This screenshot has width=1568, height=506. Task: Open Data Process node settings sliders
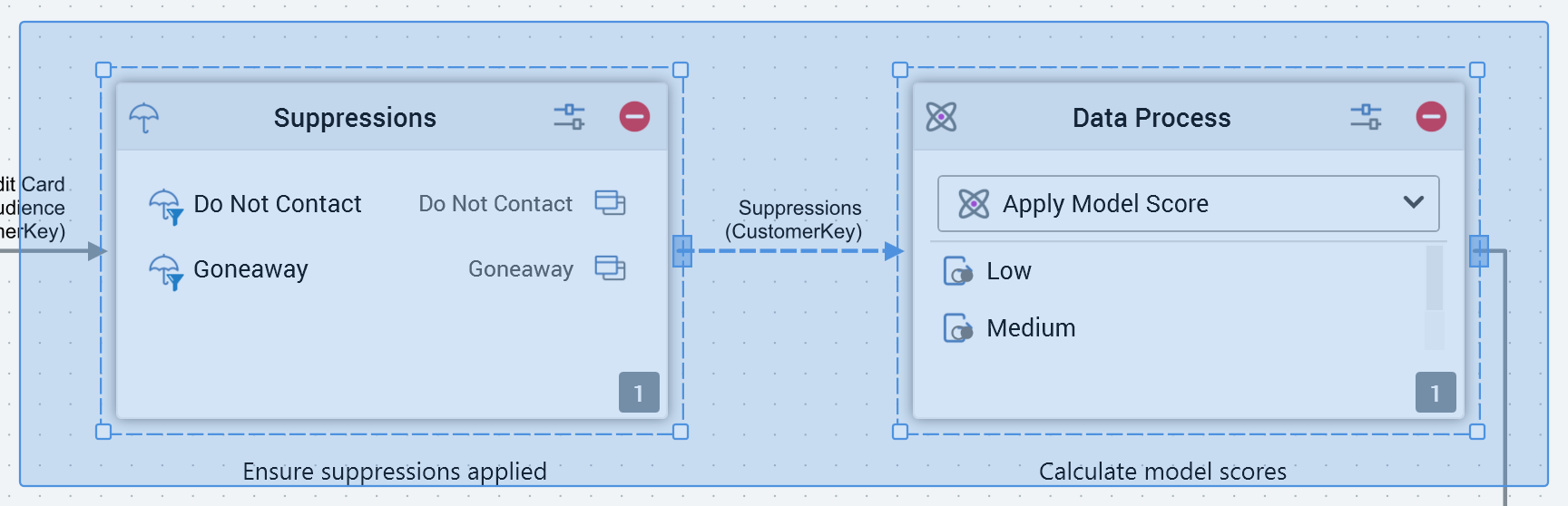(1366, 117)
